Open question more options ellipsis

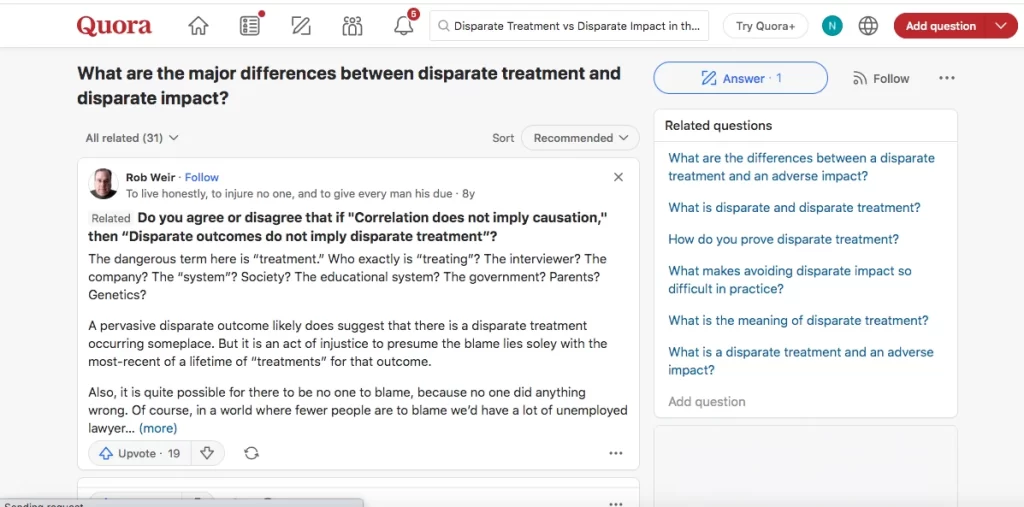(x=946, y=78)
